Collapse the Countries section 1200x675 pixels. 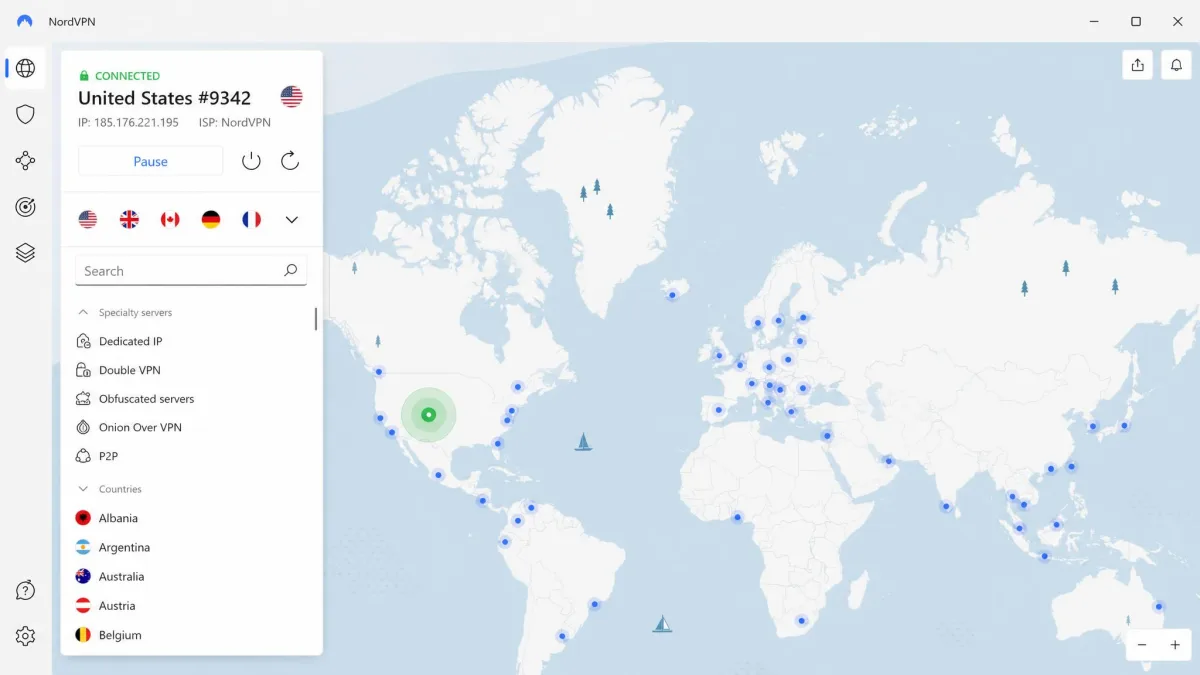coord(84,489)
